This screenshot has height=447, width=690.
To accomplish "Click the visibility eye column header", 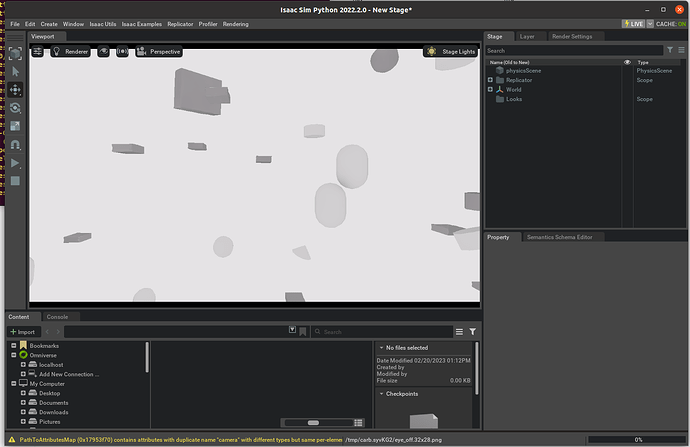I will tap(627, 62).
